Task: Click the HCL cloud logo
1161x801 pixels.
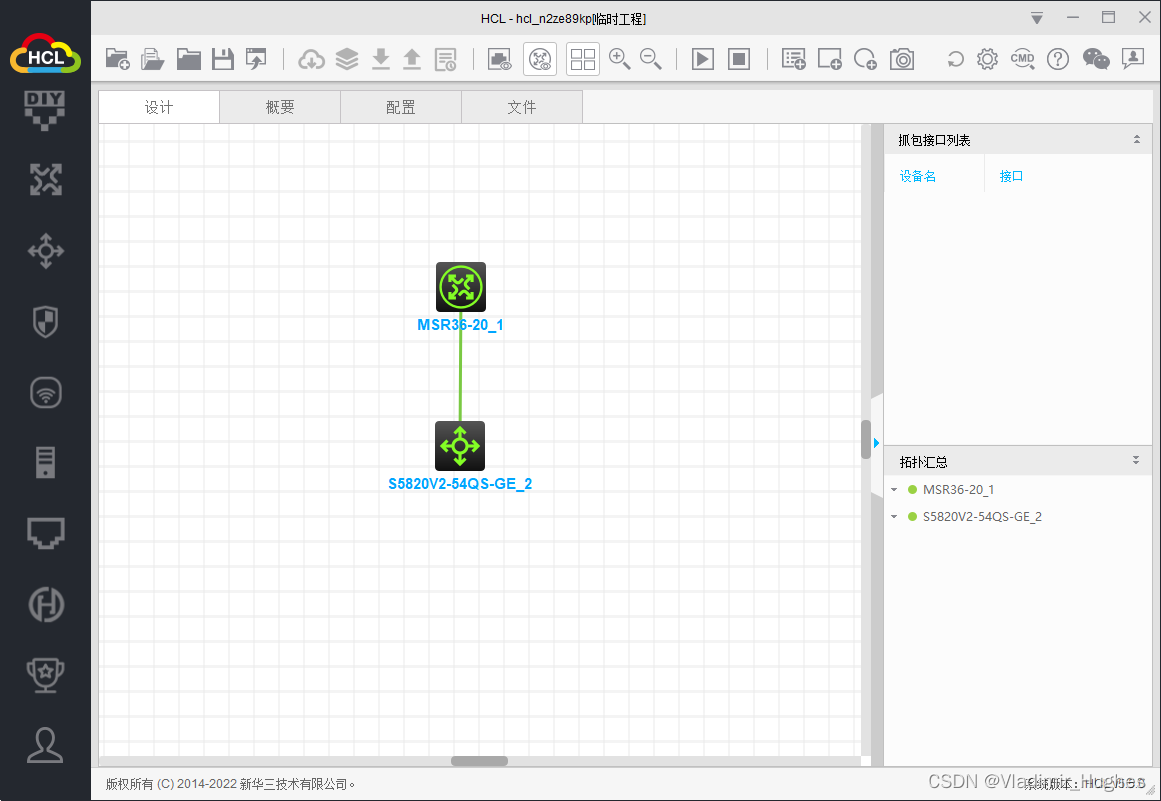Action: click(x=45, y=54)
